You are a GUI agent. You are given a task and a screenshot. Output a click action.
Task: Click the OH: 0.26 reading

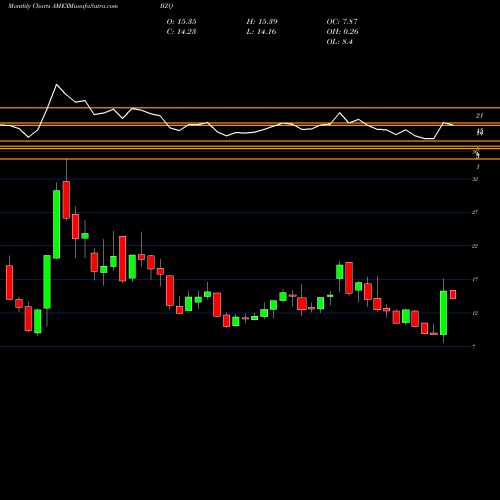(342, 32)
